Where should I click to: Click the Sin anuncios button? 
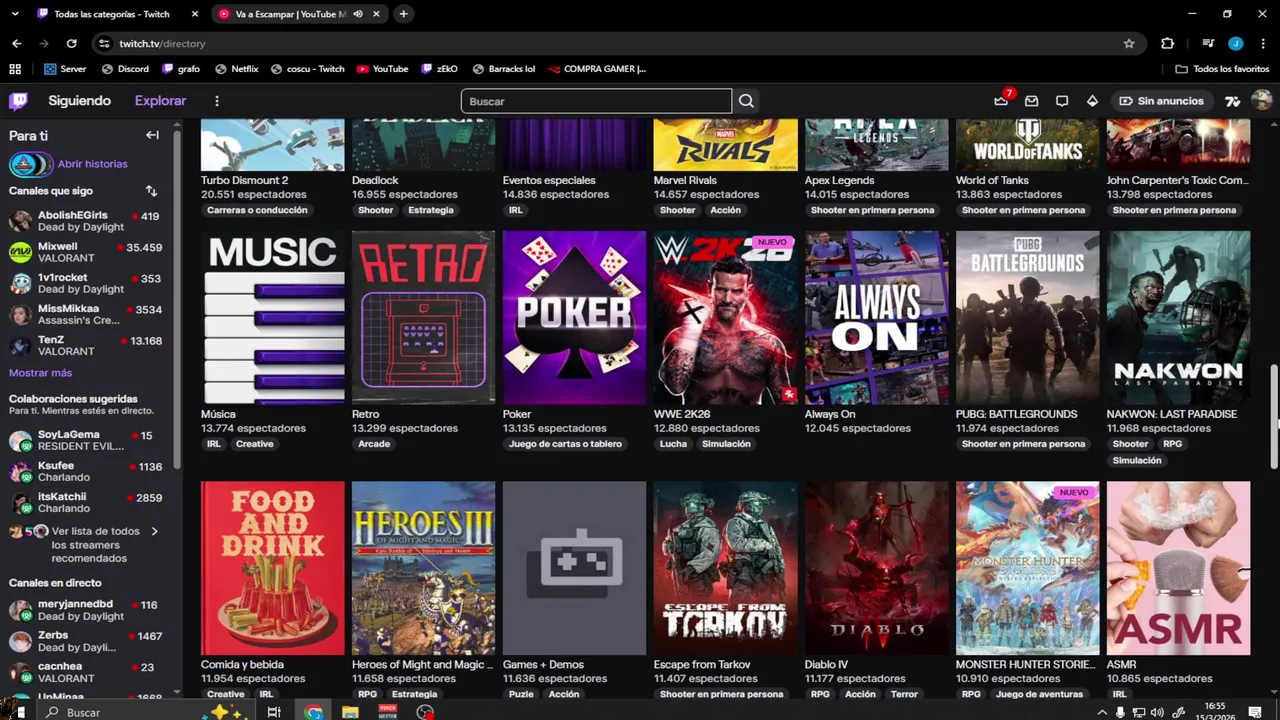(x=1161, y=101)
